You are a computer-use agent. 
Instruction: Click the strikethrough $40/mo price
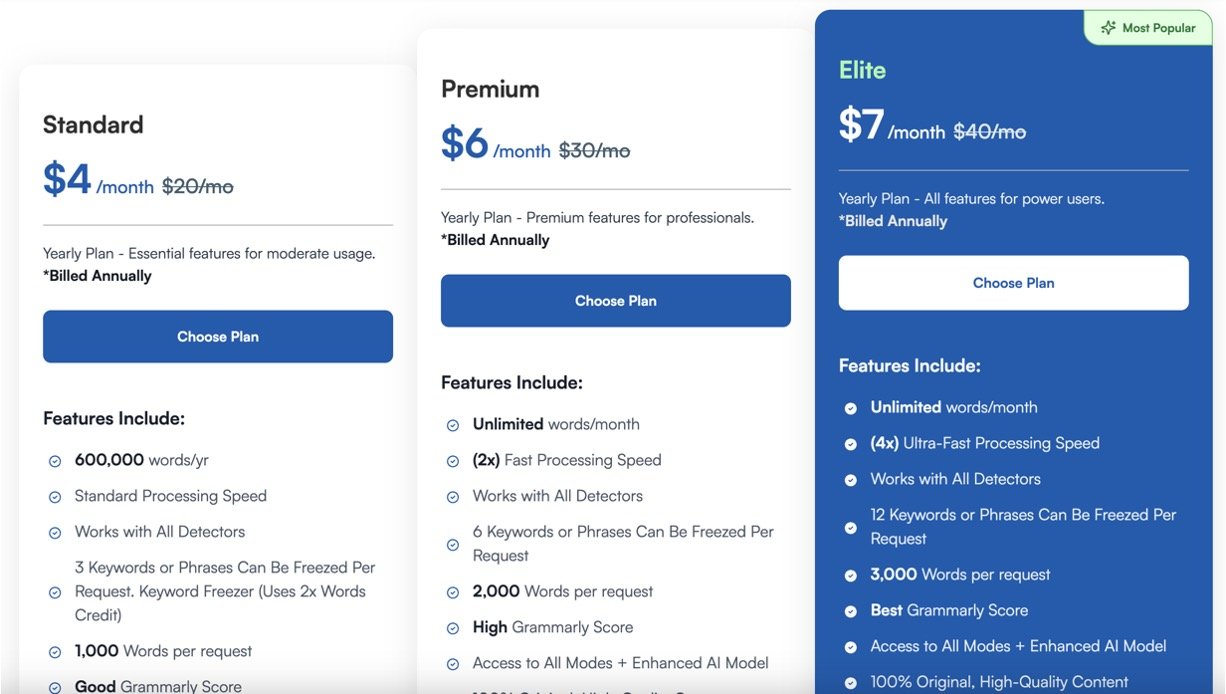tap(989, 131)
